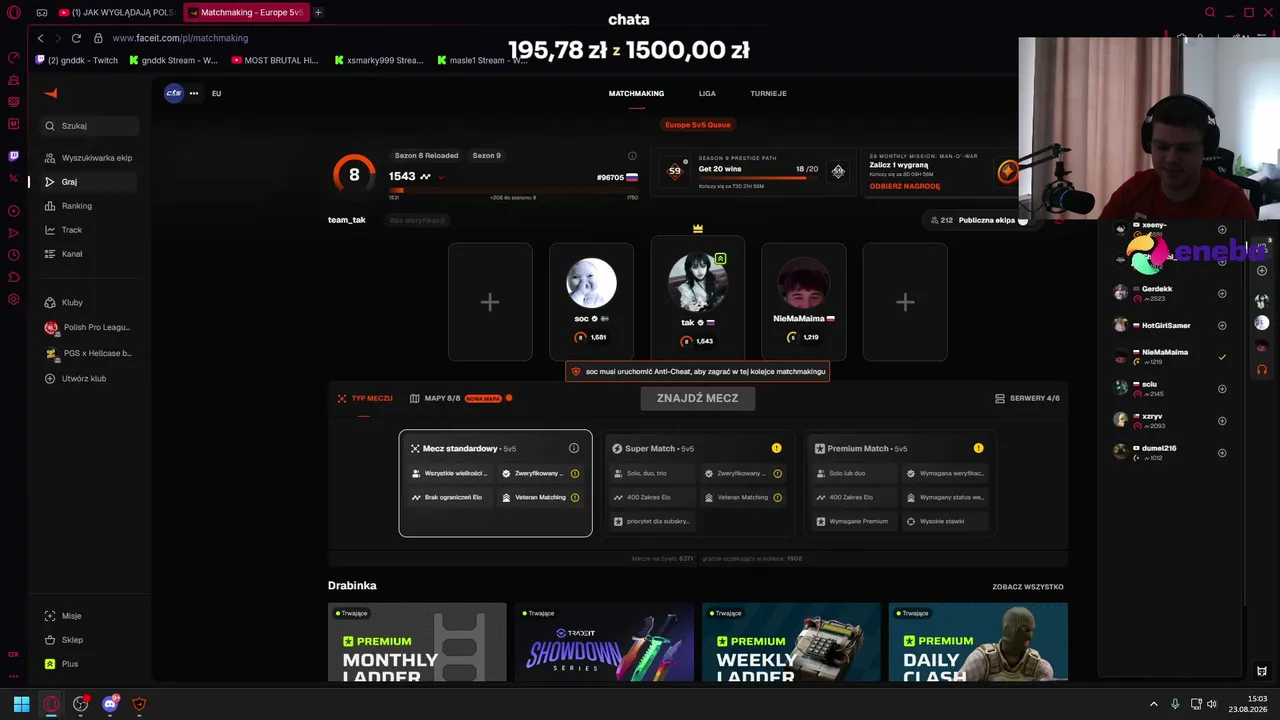Open the three-dot menu beside game icon
The image size is (1280, 720).
[194, 93]
